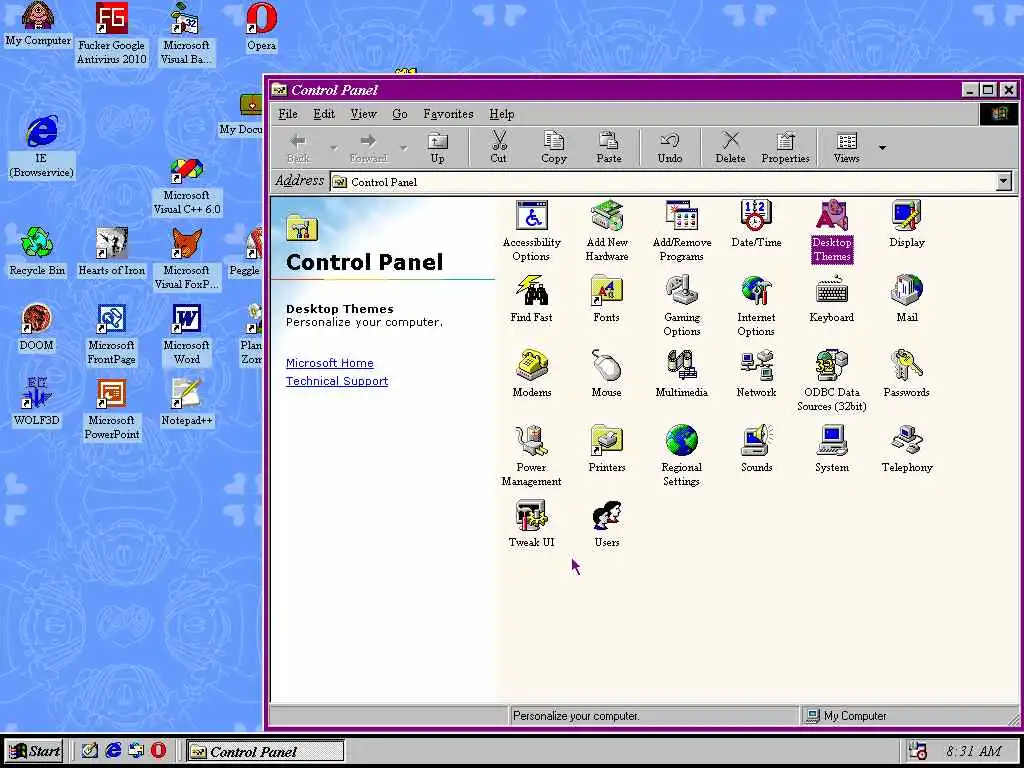Expand the Forward history dropdown arrow

(x=404, y=148)
